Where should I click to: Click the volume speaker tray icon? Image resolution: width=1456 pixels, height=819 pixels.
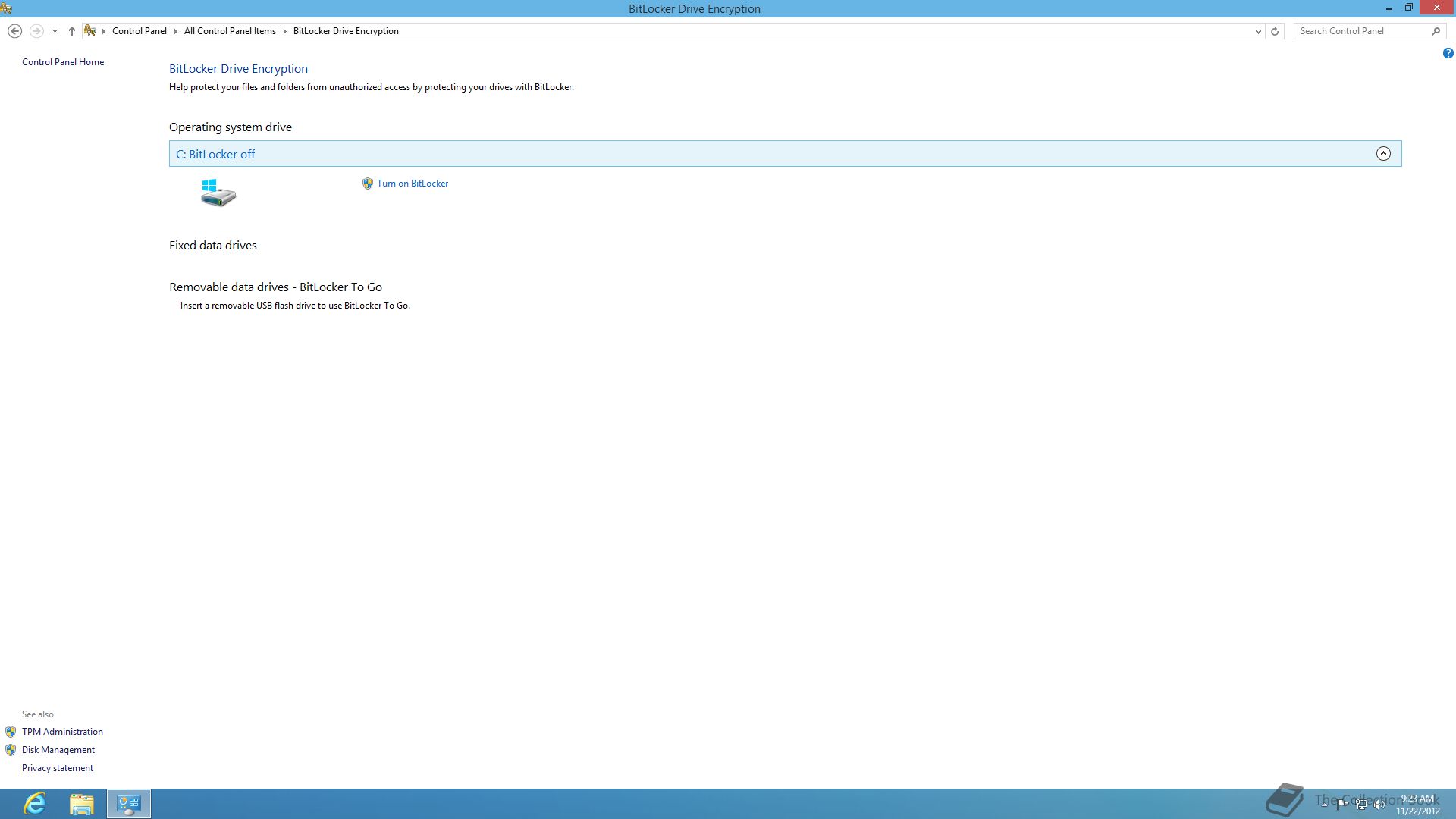pyautogui.click(x=1379, y=805)
